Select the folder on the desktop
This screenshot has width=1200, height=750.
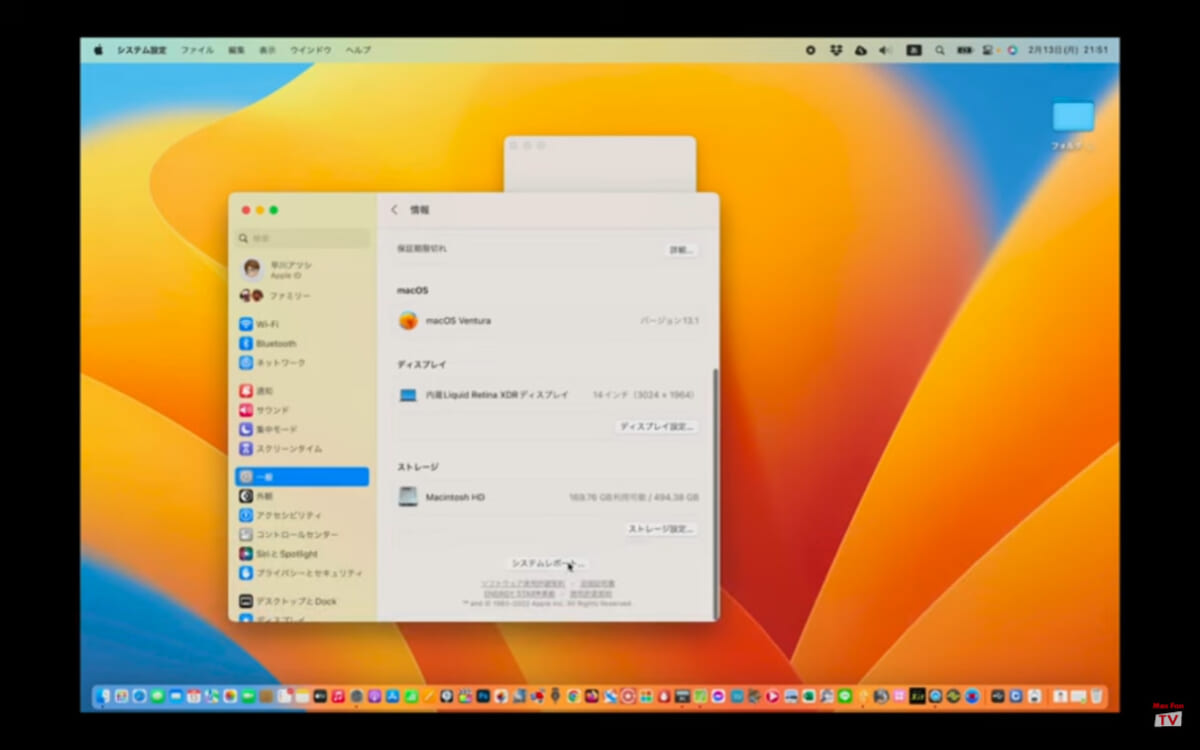pos(1073,117)
